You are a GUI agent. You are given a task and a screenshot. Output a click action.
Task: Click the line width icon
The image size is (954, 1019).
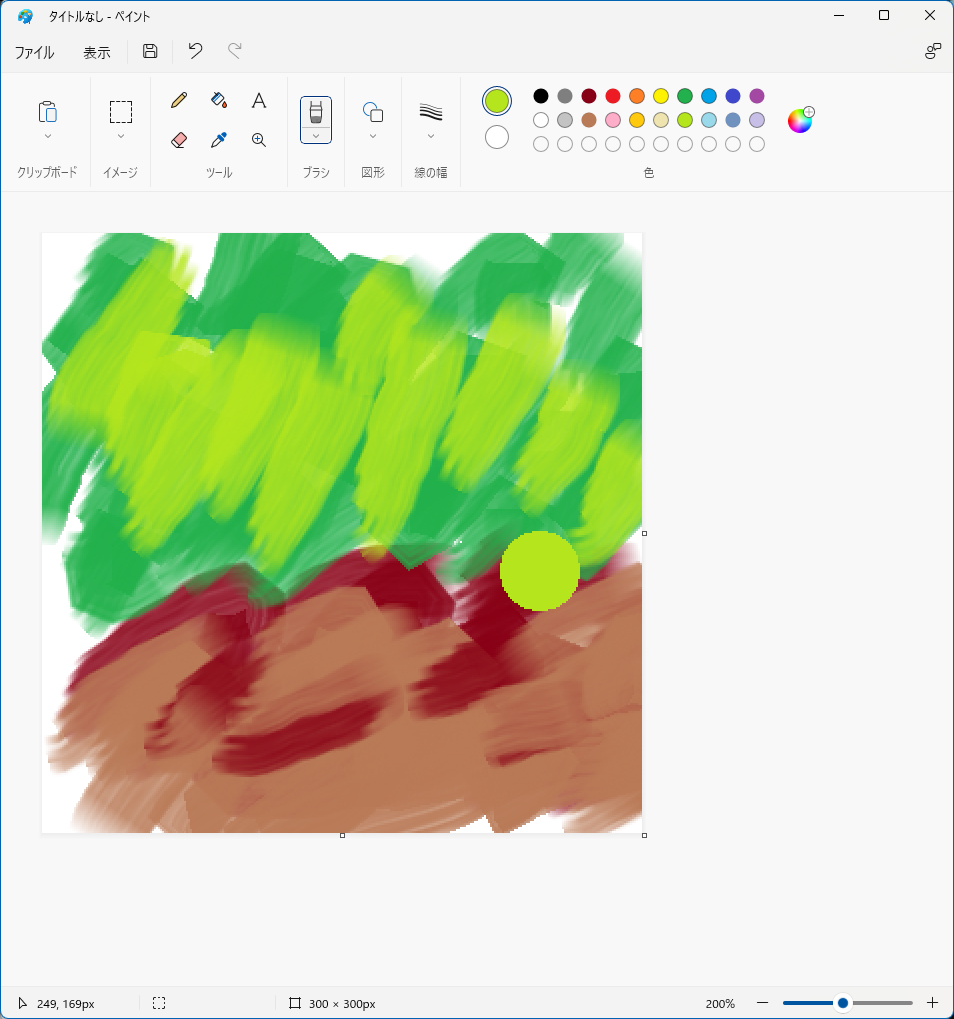pos(430,112)
